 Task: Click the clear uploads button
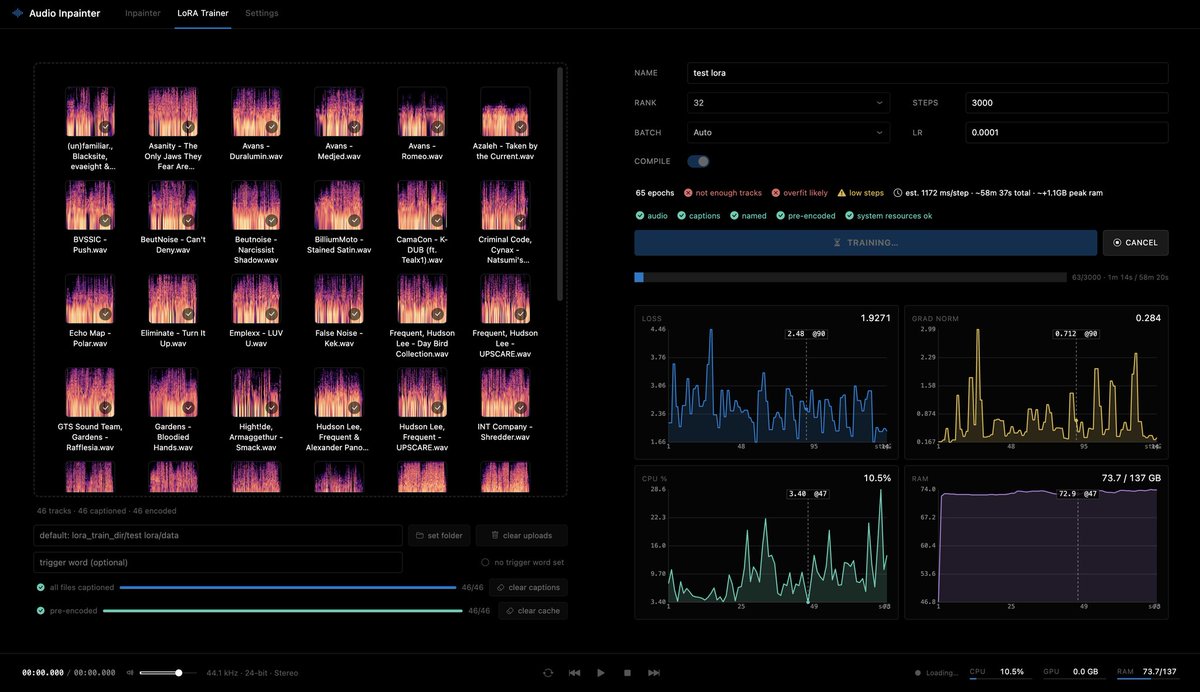521,535
